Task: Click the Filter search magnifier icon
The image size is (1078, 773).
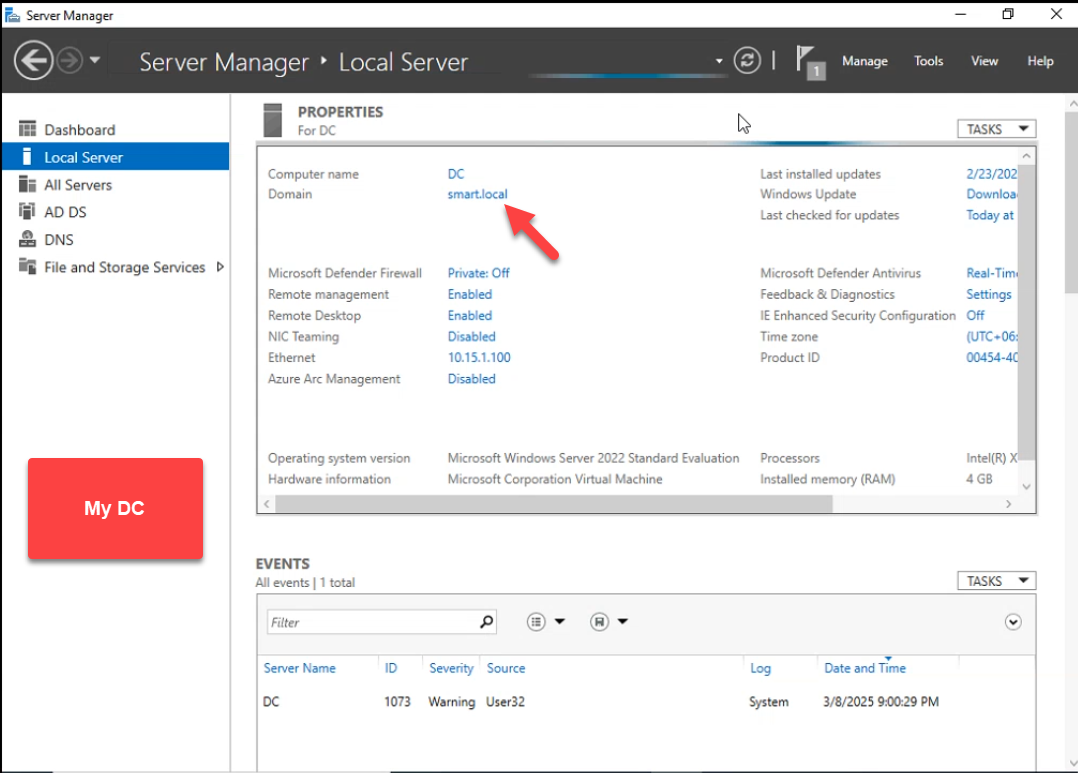Action: coord(486,622)
